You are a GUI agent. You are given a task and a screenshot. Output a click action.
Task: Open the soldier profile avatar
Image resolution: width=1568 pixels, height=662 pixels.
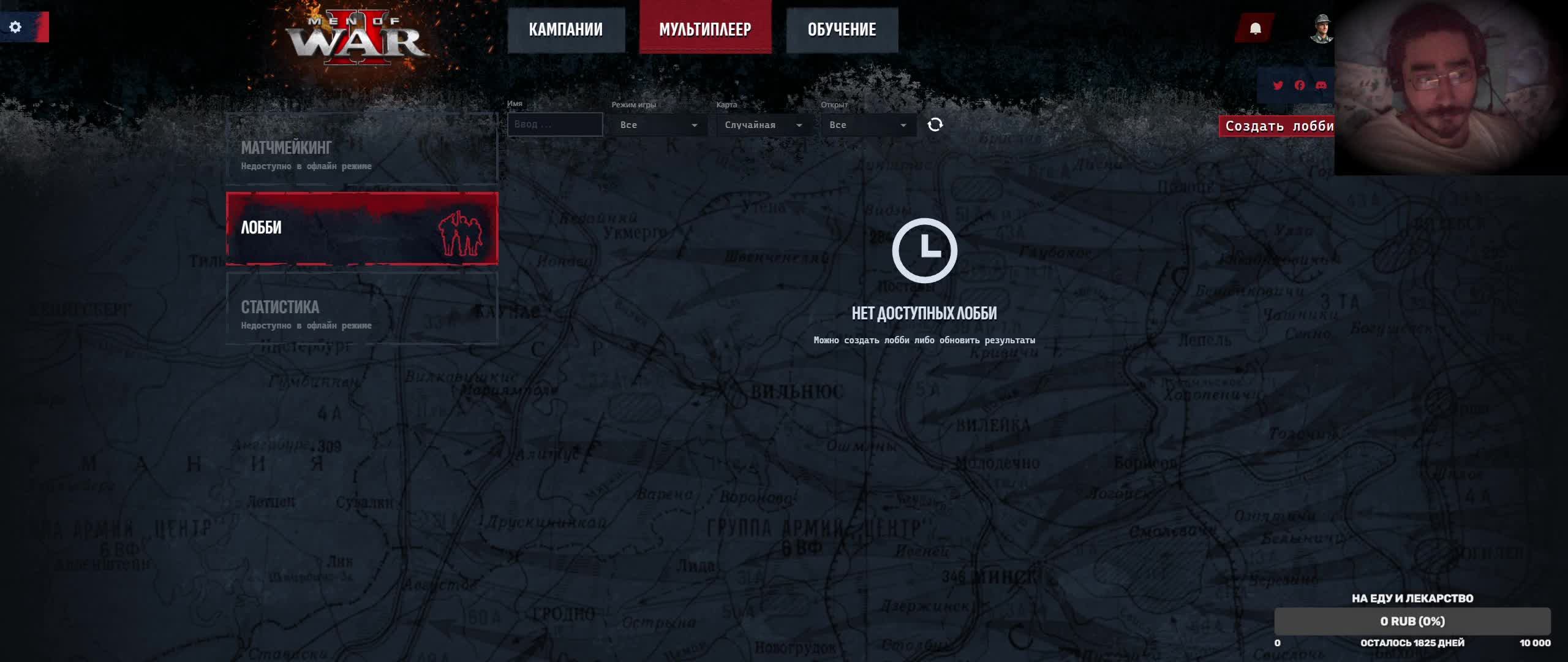[x=1321, y=29]
